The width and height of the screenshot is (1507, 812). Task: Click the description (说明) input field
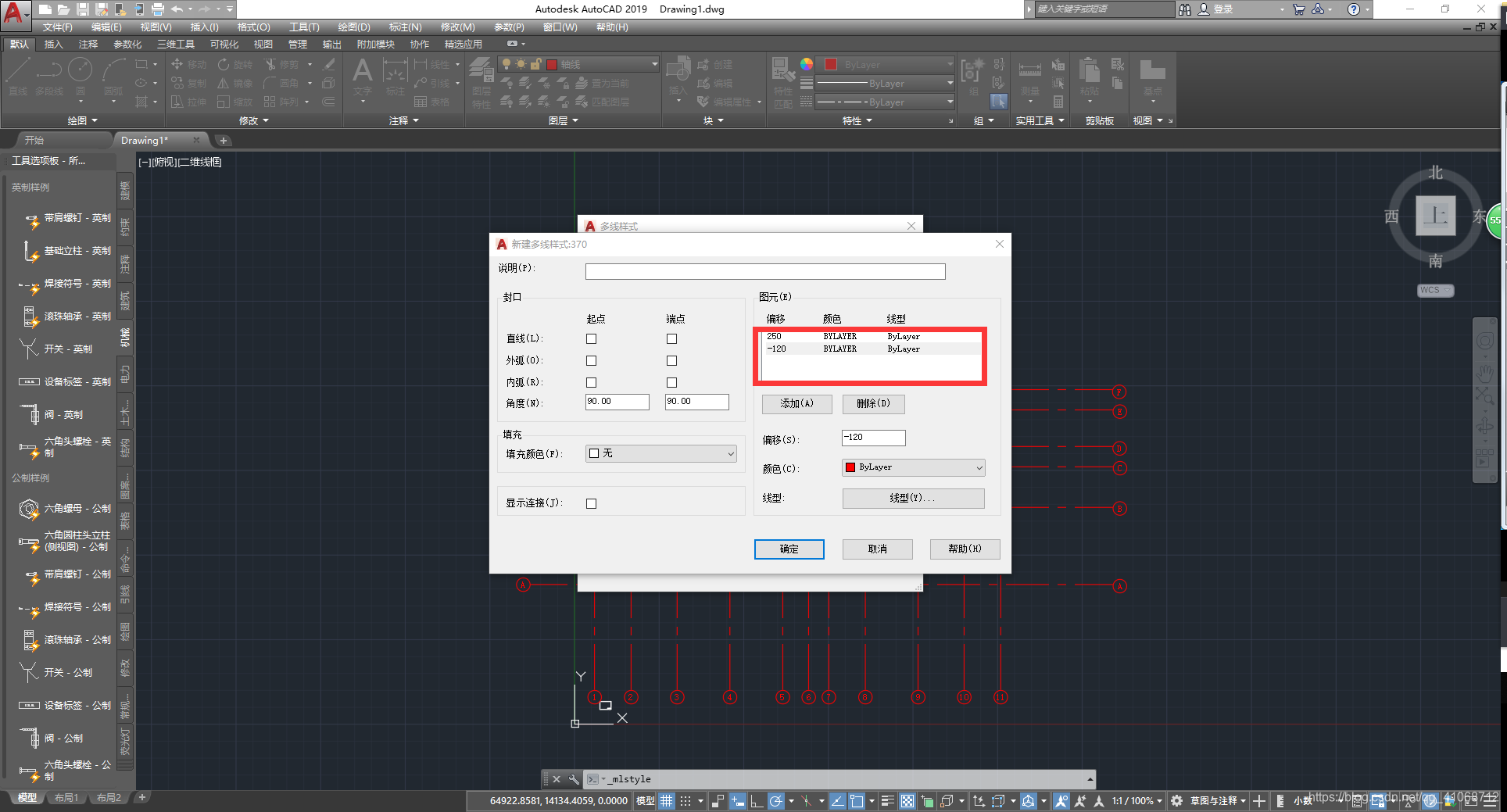pyautogui.click(x=765, y=271)
